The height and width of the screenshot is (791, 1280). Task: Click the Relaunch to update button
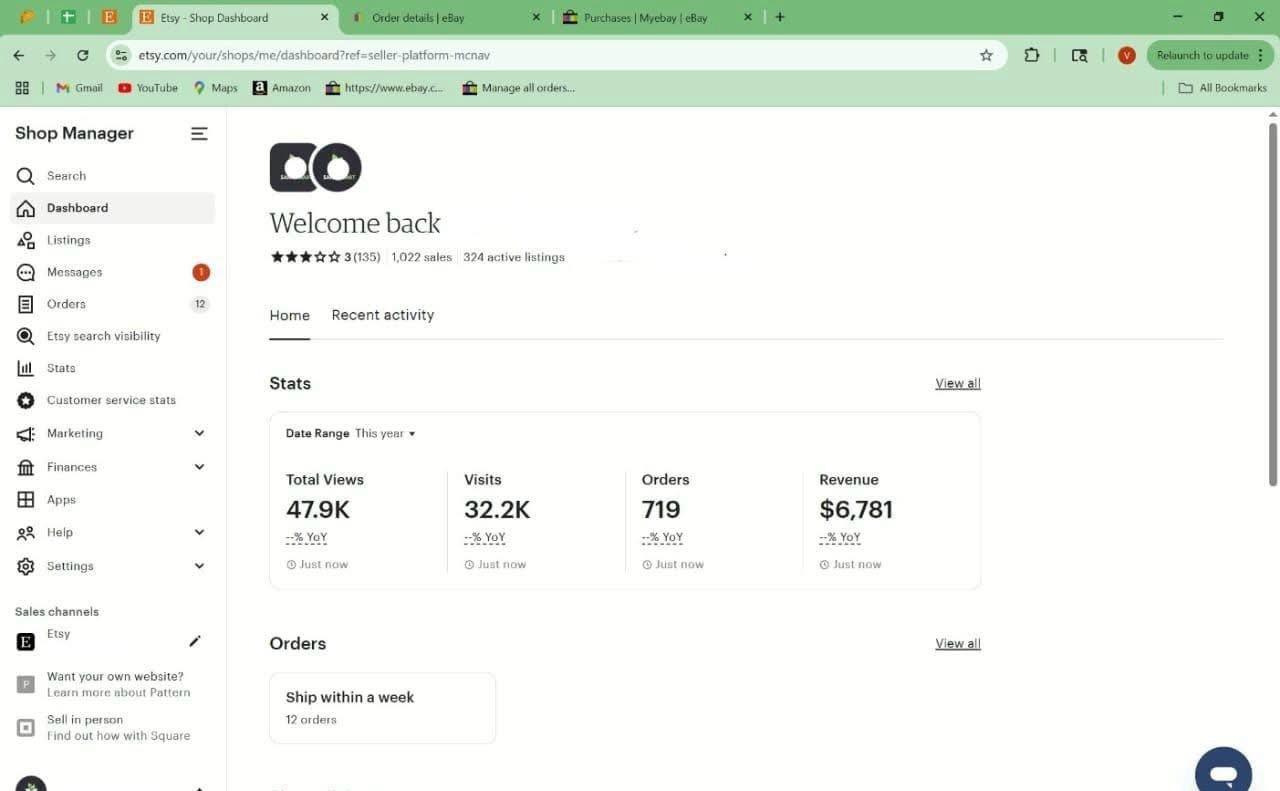pos(1202,56)
